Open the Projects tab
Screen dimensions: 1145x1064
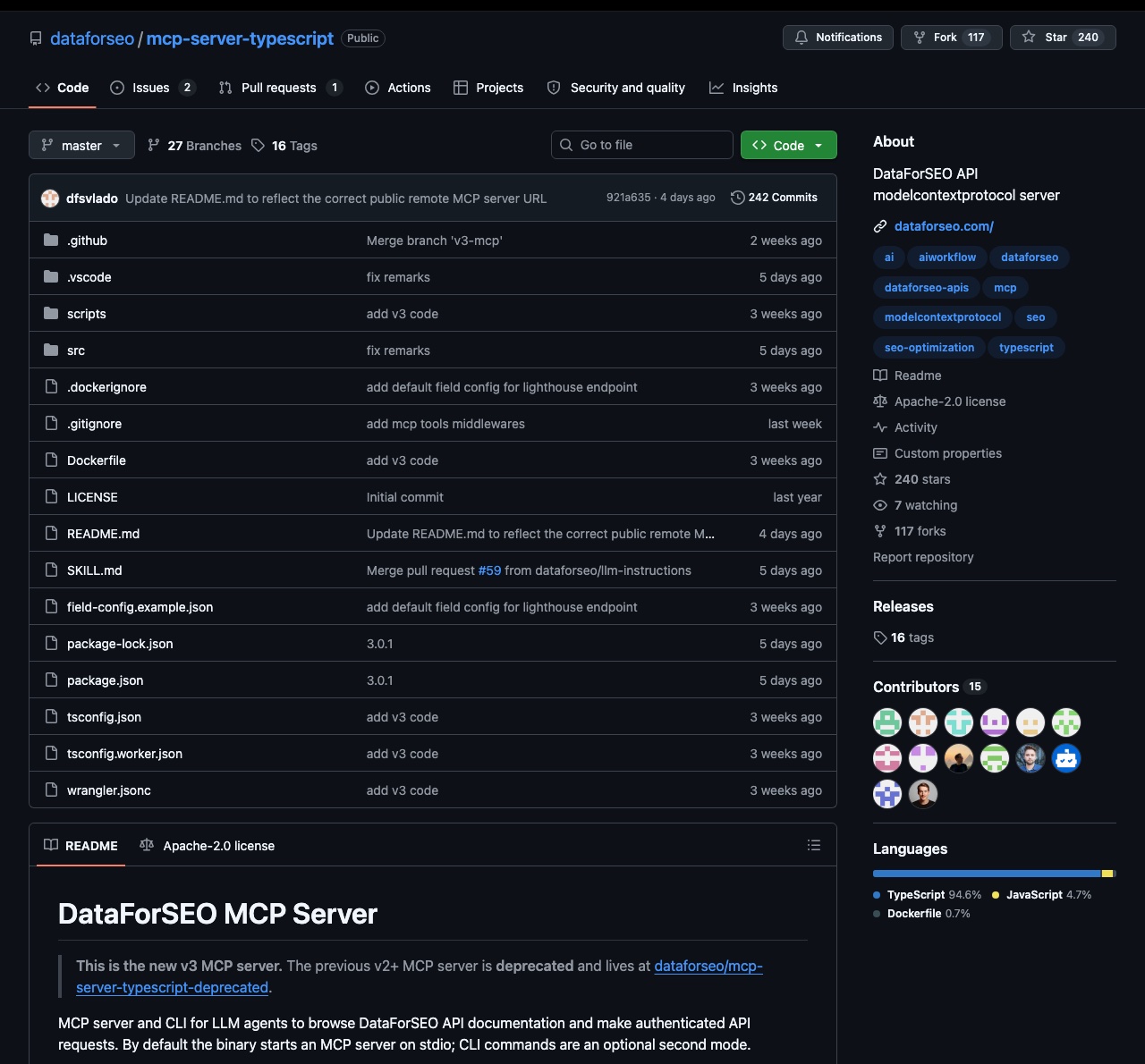click(x=488, y=88)
